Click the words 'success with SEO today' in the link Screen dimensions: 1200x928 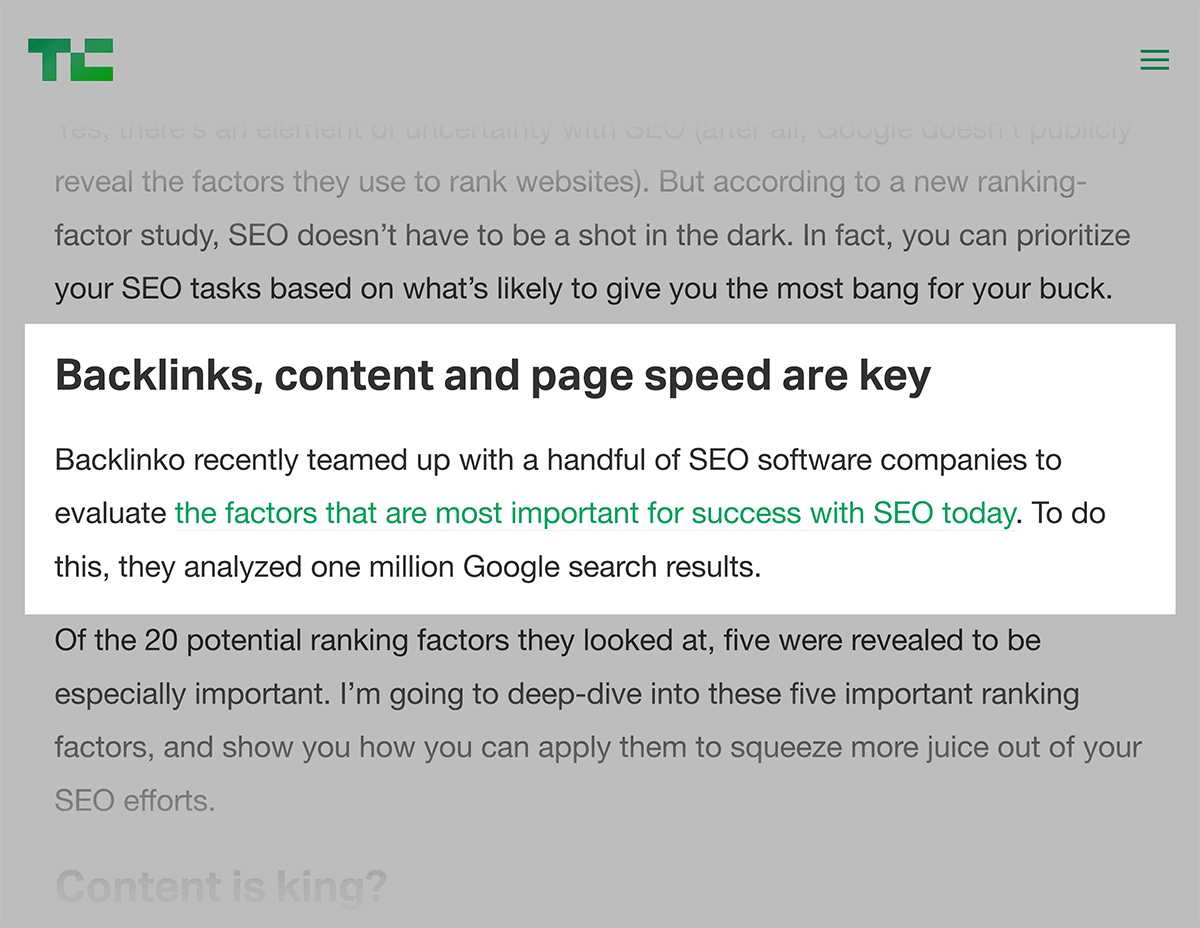click(857, 514)
